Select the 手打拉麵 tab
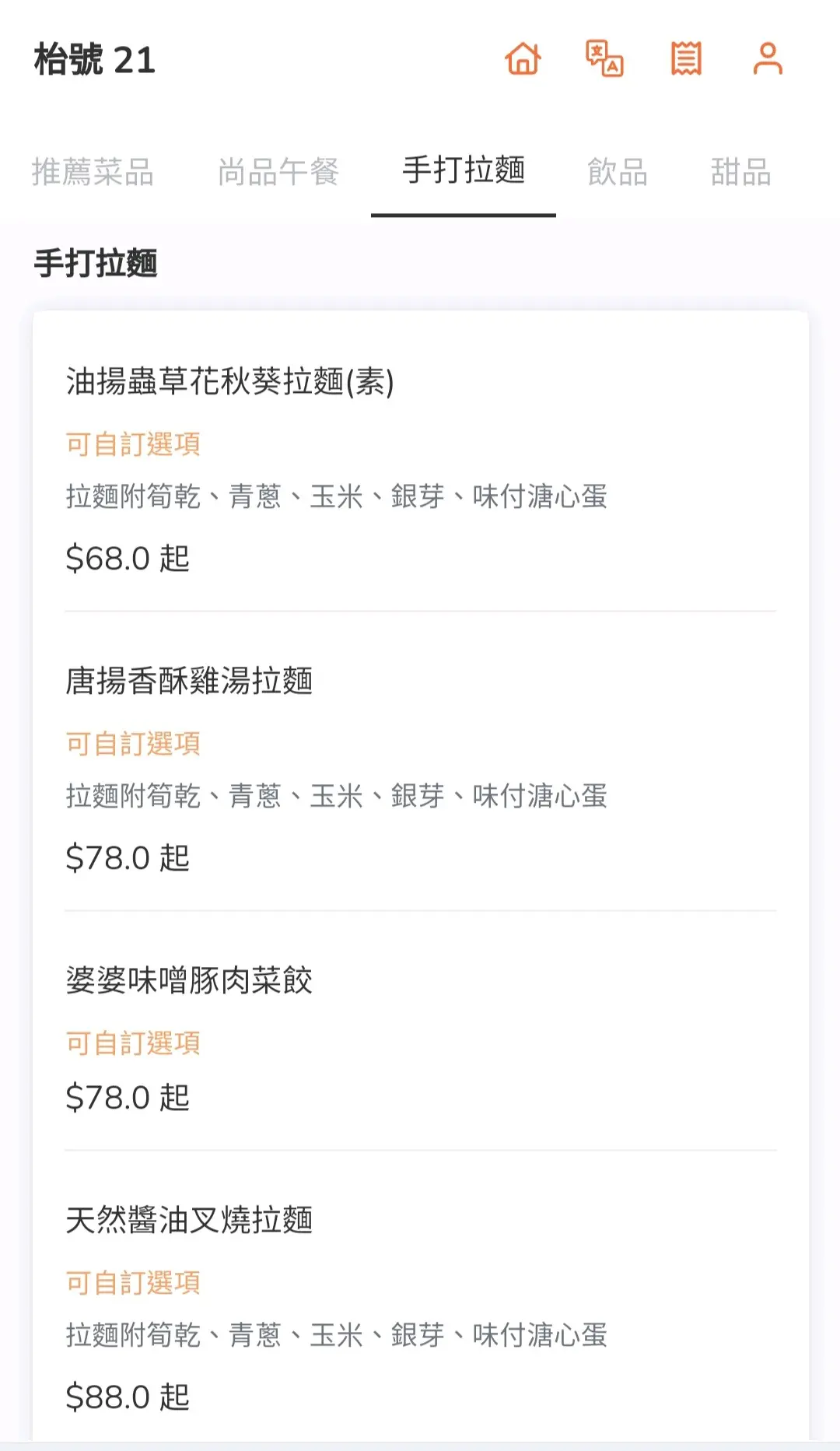Screen dimensions: 840x1451 [x=464, y=170]
